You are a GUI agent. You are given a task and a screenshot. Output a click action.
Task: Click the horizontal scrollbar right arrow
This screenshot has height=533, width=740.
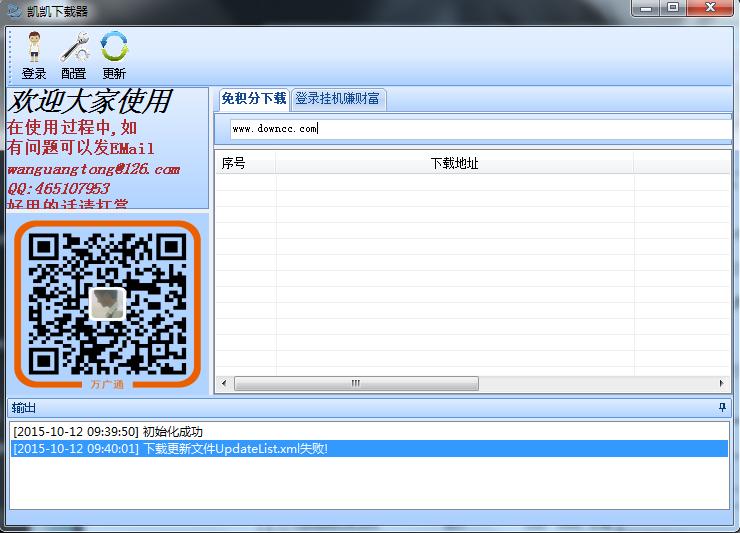722,383
